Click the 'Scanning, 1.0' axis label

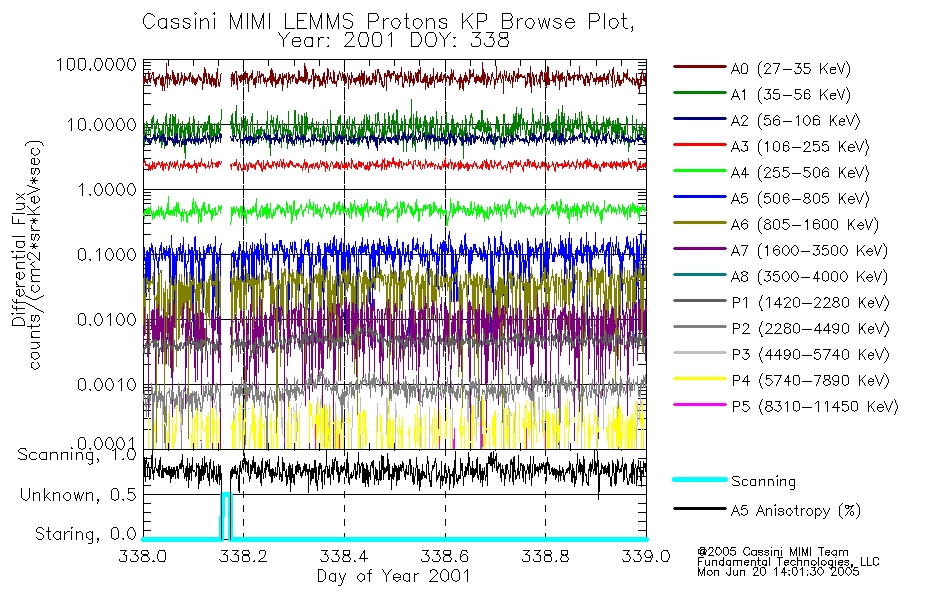coord(77,455)
